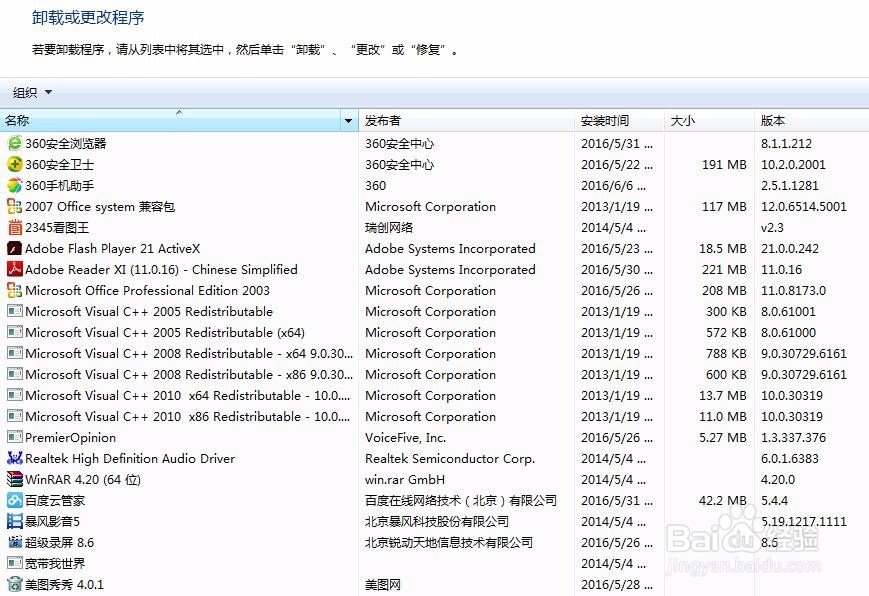Click the 2345看图王 icon
The height and width of the screenshot is (596, 869).
[x=14, y=227]
